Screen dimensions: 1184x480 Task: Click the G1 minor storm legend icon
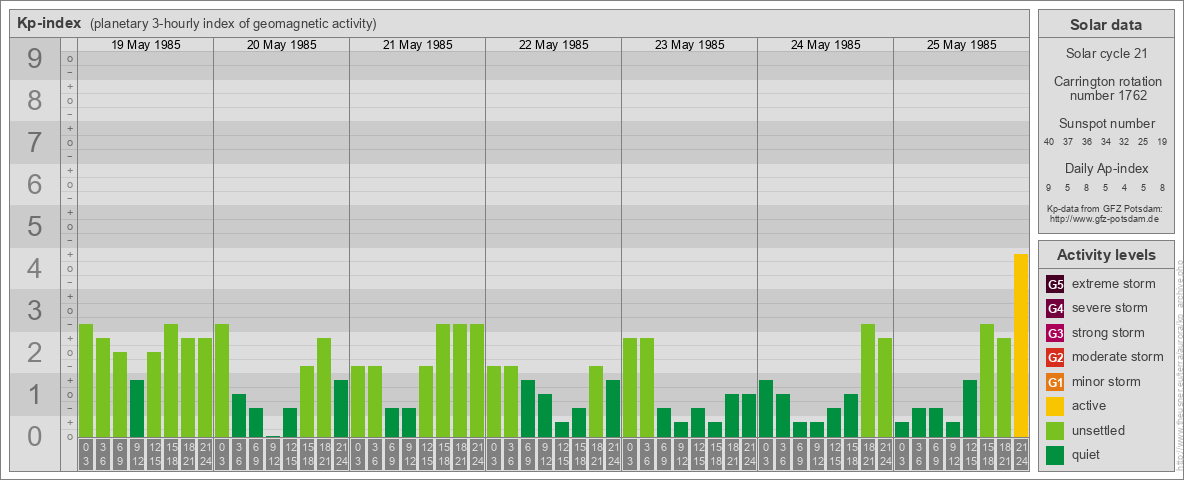(x=1056, y=382)
